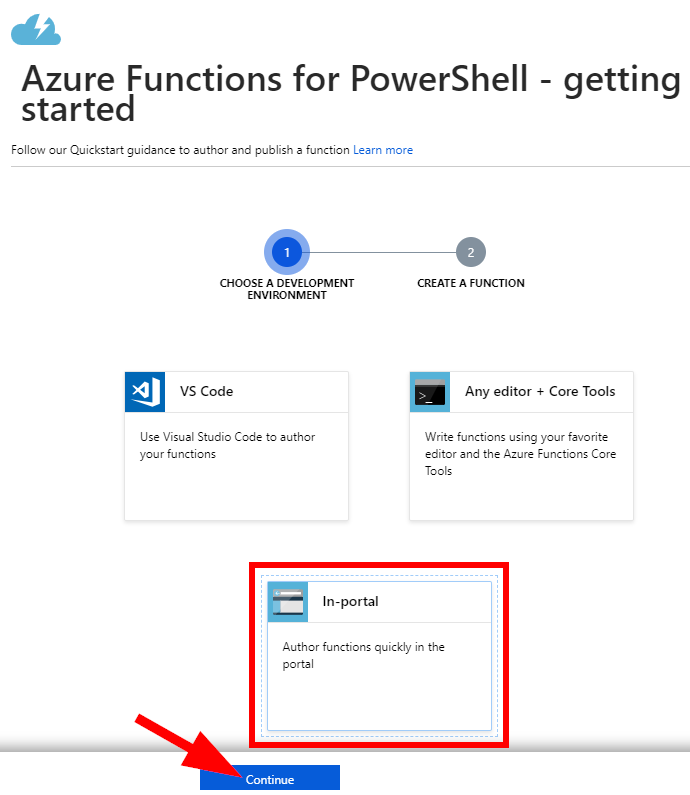Go to the step 2 gray circle
The width and height of the screenshot is (690, 795).
(x=471, y=252)
